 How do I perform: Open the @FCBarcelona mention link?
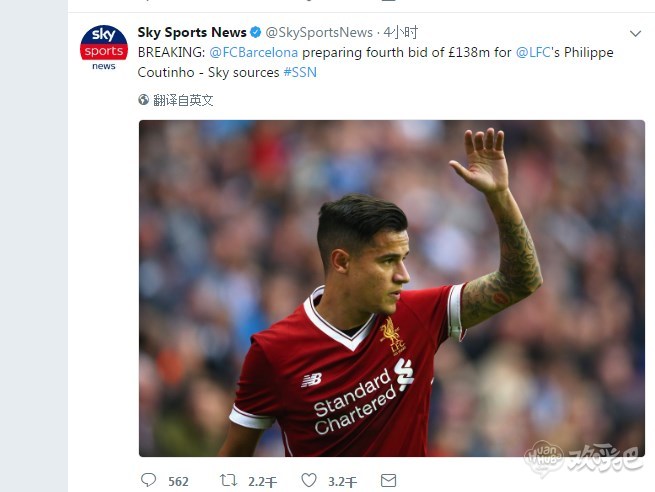(x=254, y=53)
